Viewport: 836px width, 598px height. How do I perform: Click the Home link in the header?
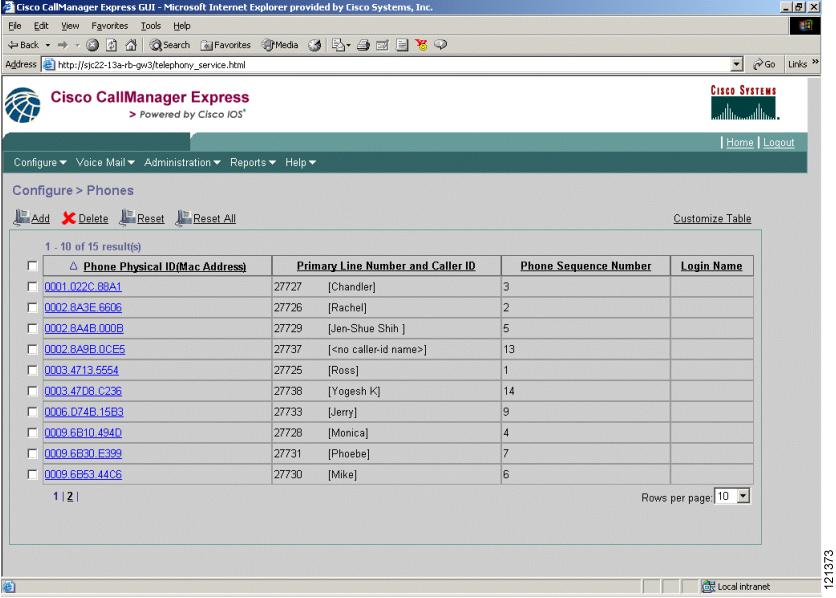tap(739, 142)
